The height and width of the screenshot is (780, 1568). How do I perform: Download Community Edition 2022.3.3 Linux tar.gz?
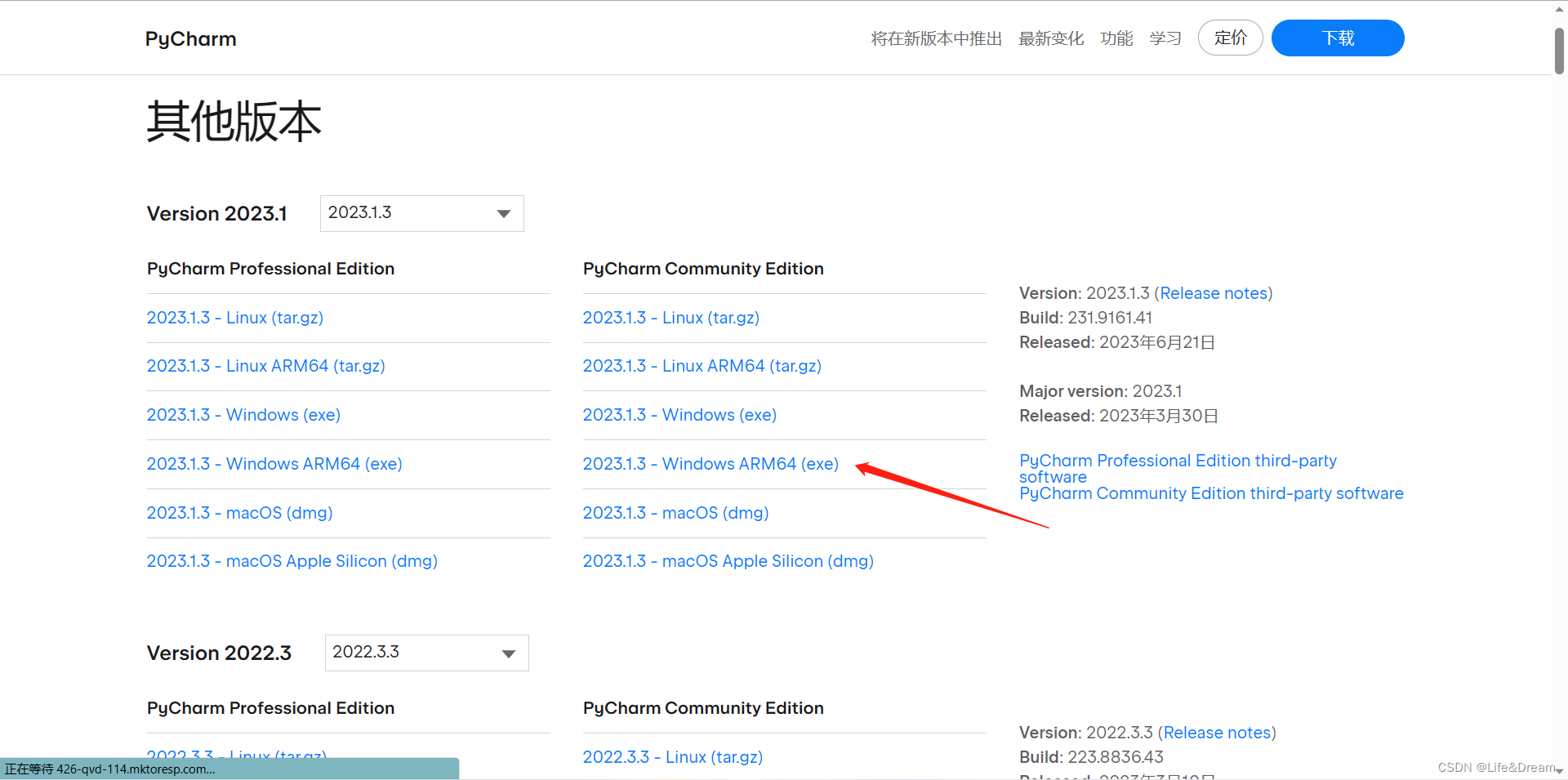[672, 757]
